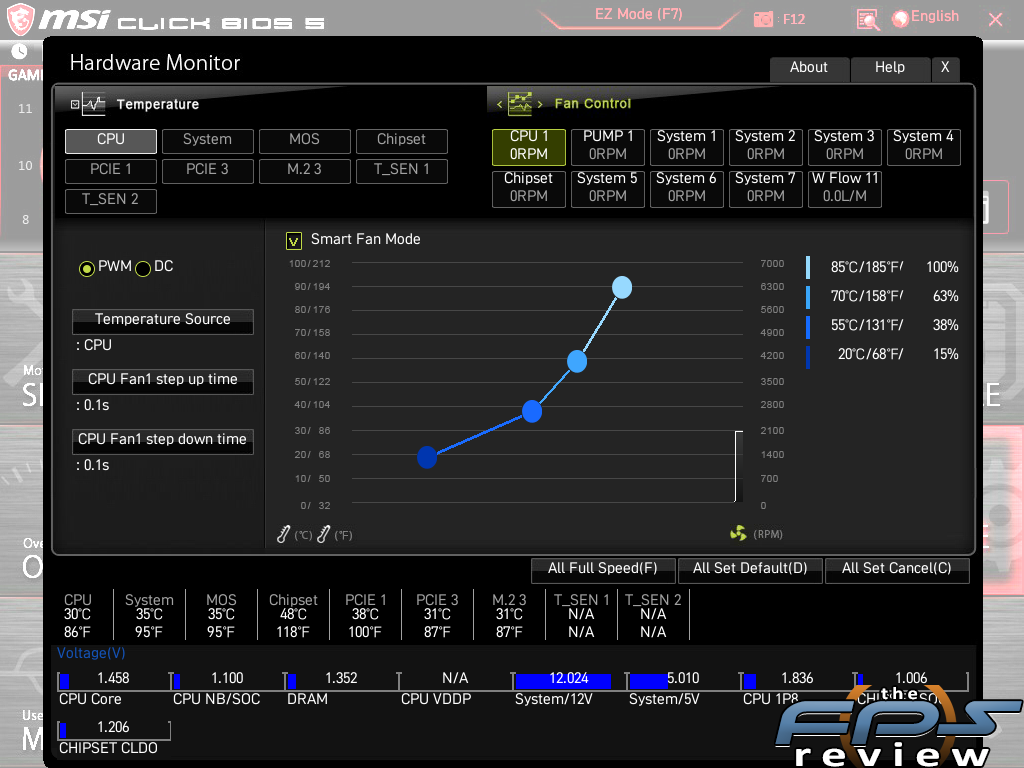This screenshot has width=1024, height=768.
Task: Select the PCIE 3 temperature tab
Action: click(x=208, y=170)
